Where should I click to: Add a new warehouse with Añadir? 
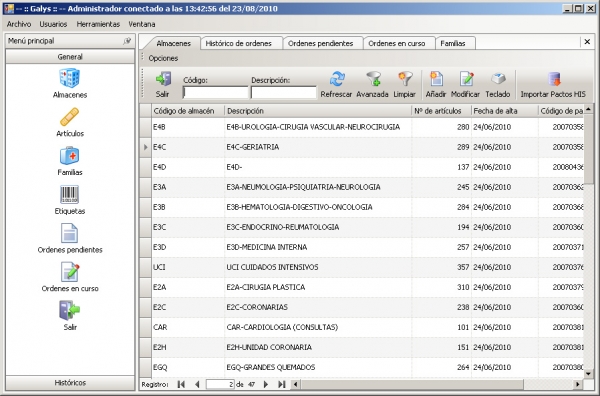(x=436, y=84)
